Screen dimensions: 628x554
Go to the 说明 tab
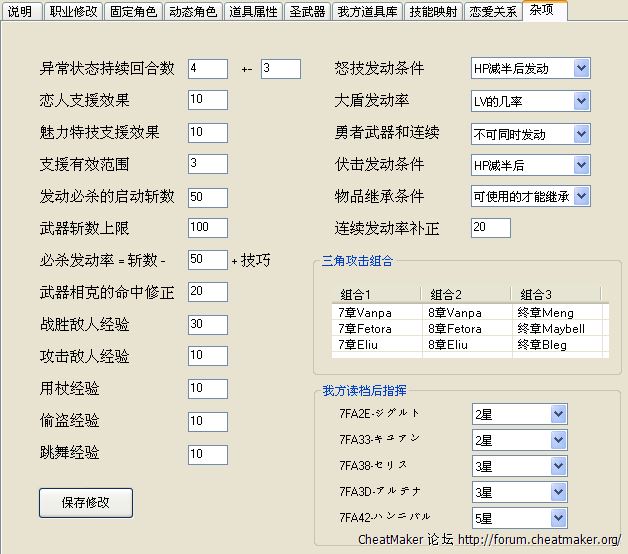pos(20,11)
